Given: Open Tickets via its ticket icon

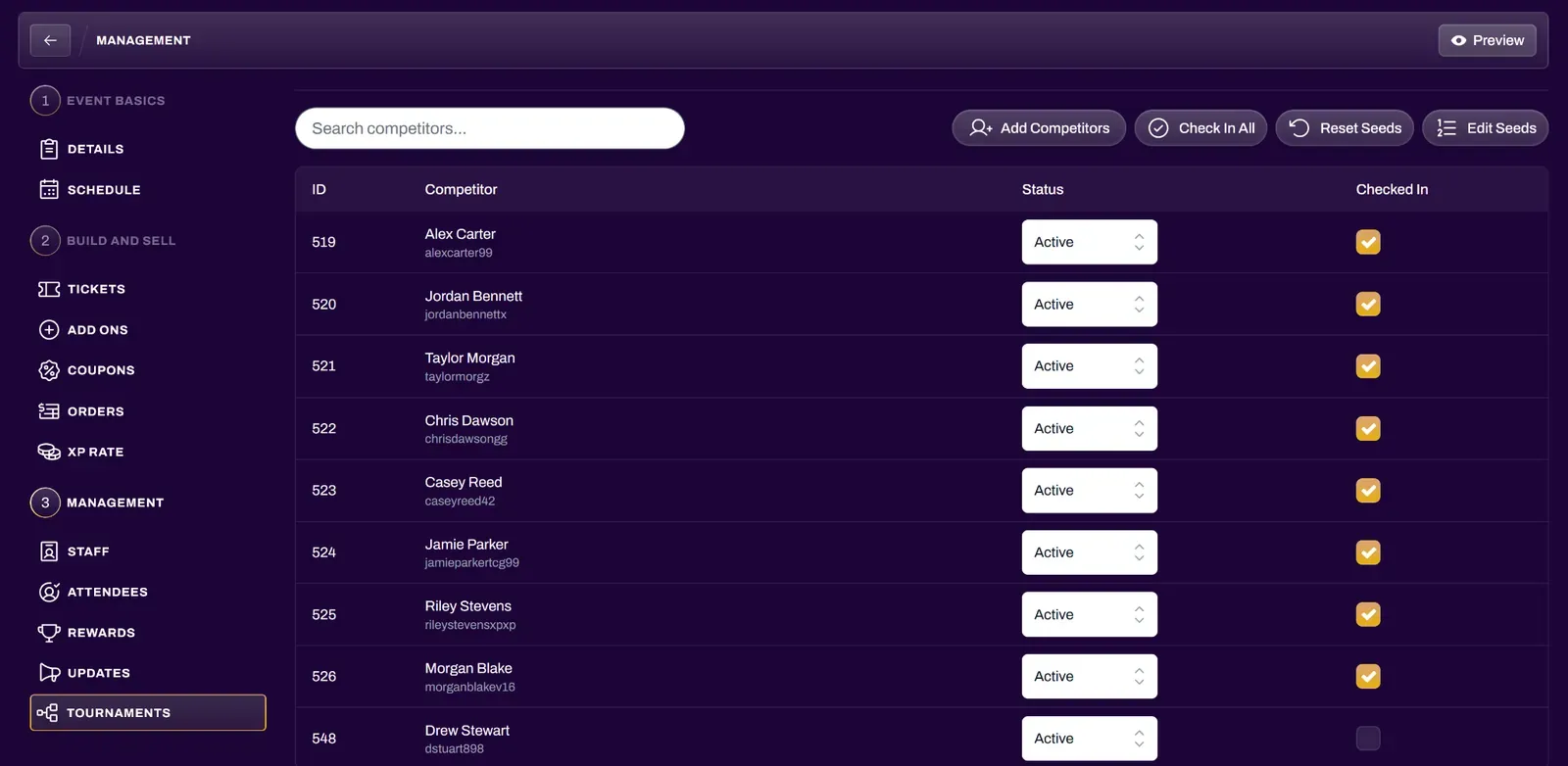Looking at the screenshot, I should pyautogui.click(x=49, y=289).
